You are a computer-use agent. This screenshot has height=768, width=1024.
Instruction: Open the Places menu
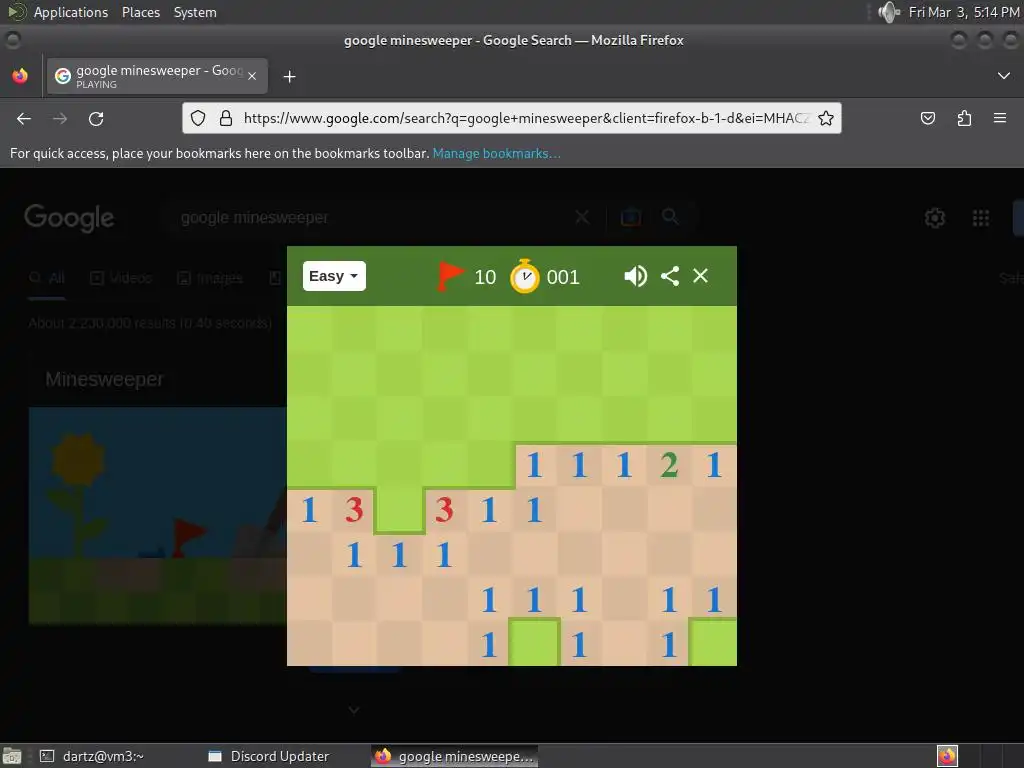141,12
